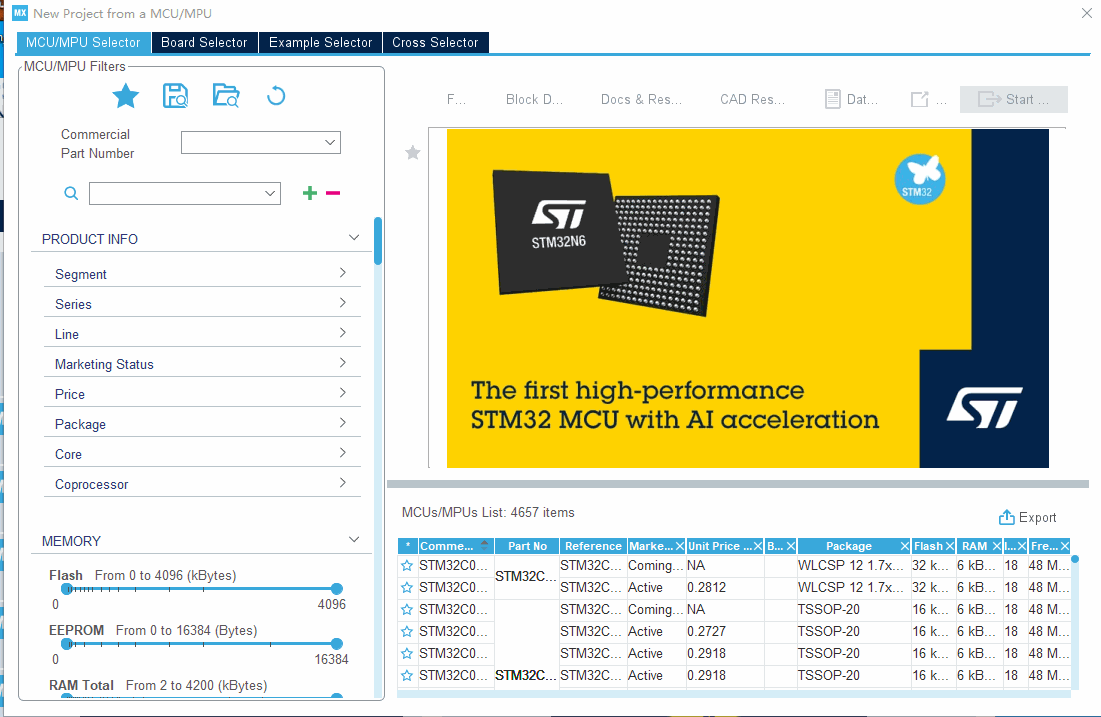Close the Package column
The height and width of the screenshot is (717, 1101).
click(904, 546)
